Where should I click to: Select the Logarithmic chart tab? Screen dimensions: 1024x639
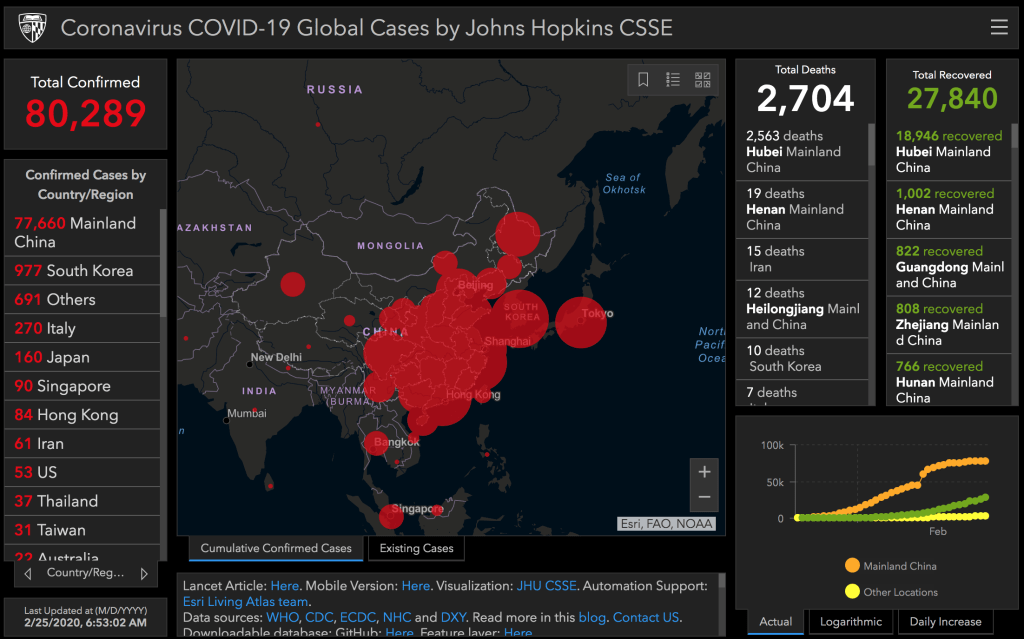(851, 621)
